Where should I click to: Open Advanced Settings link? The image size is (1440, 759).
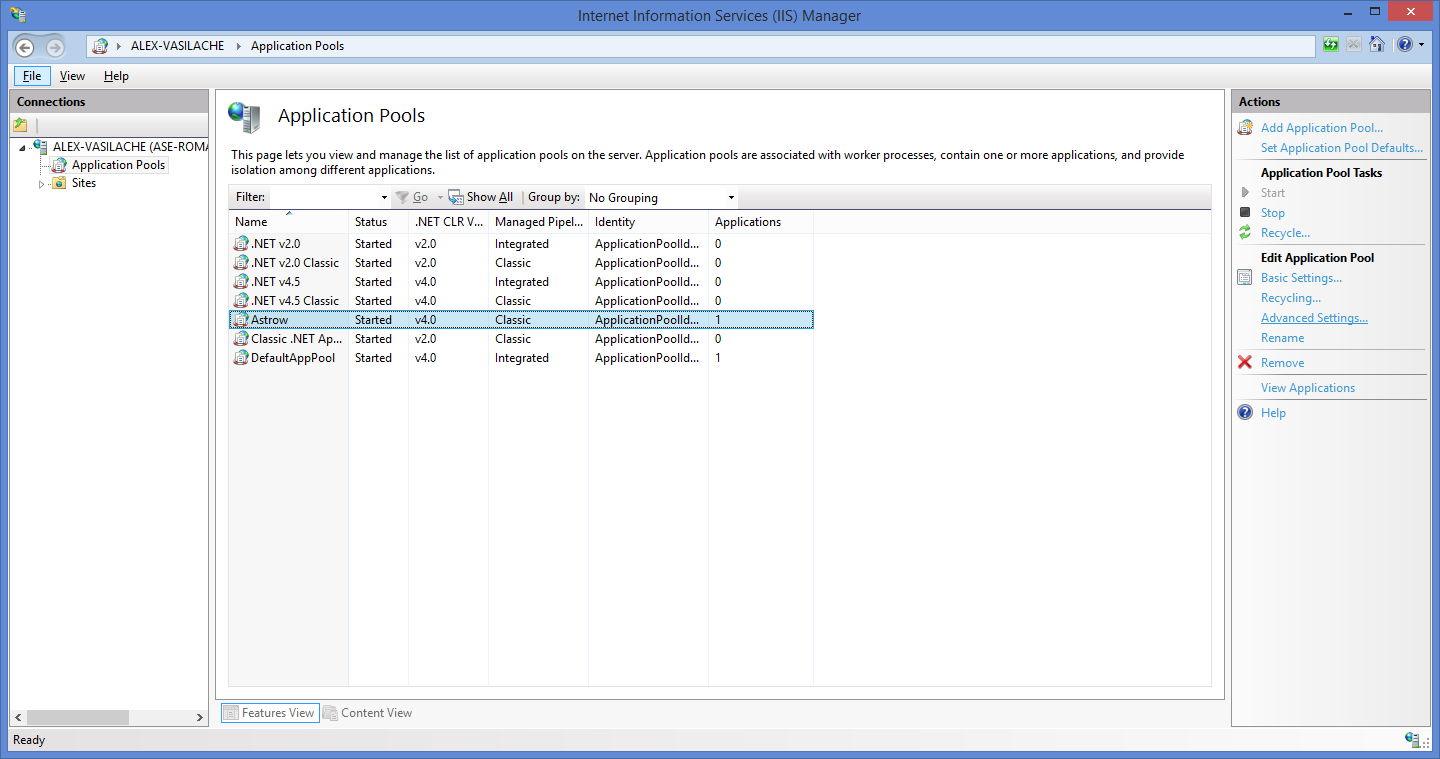click(1313, 318)
